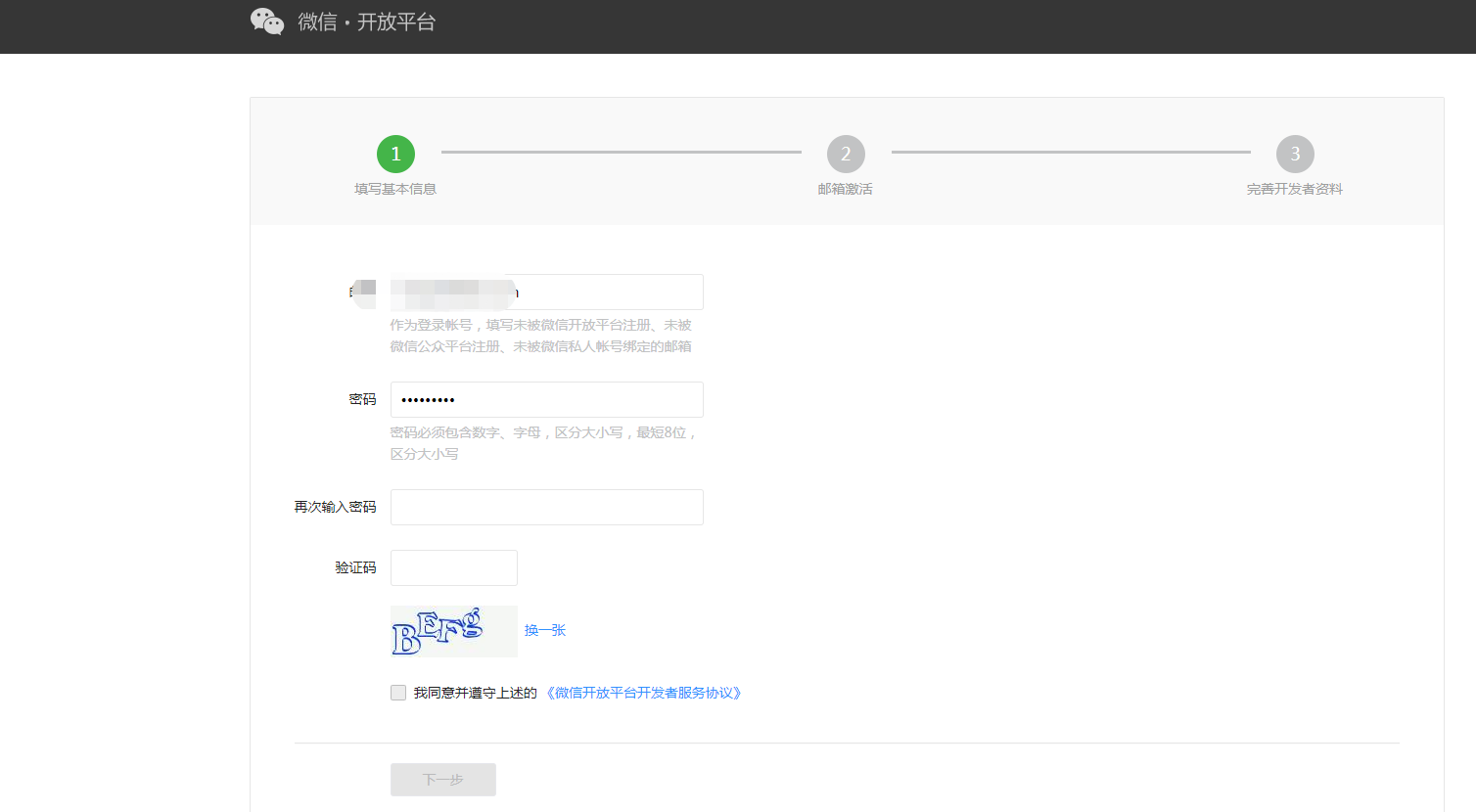Click the 验证码 label
Image resolution: width=1476 pixels, height=812 pixels.
click(x=355, y=567)
